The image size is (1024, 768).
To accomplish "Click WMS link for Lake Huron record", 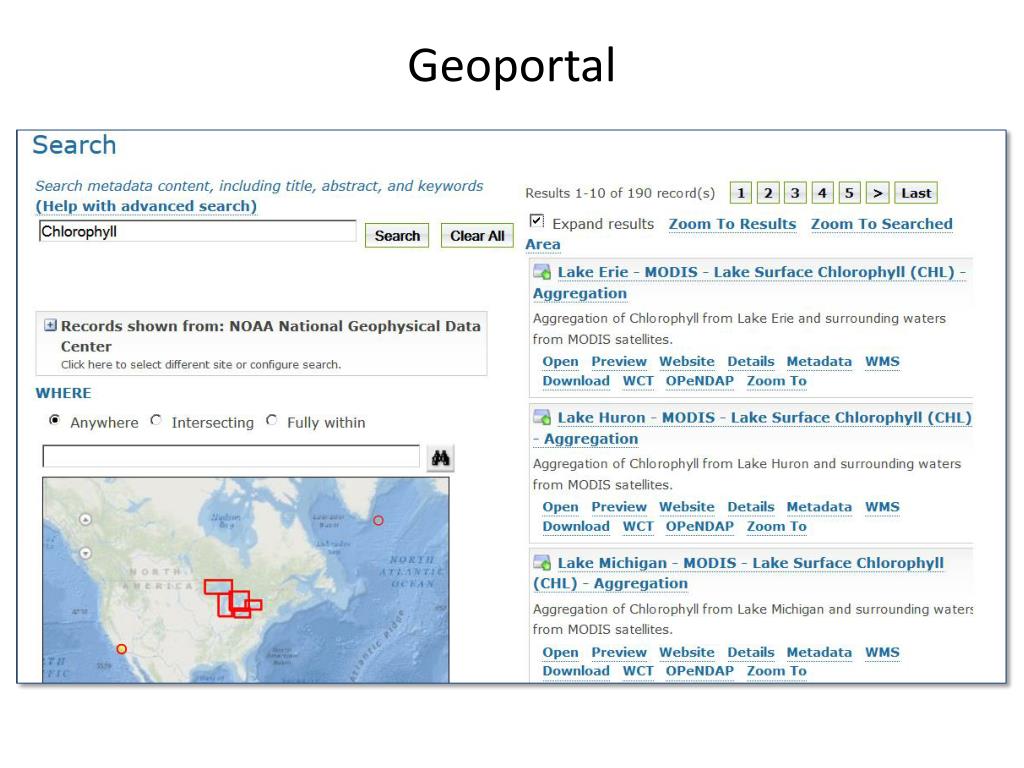I will click(882, 507).
